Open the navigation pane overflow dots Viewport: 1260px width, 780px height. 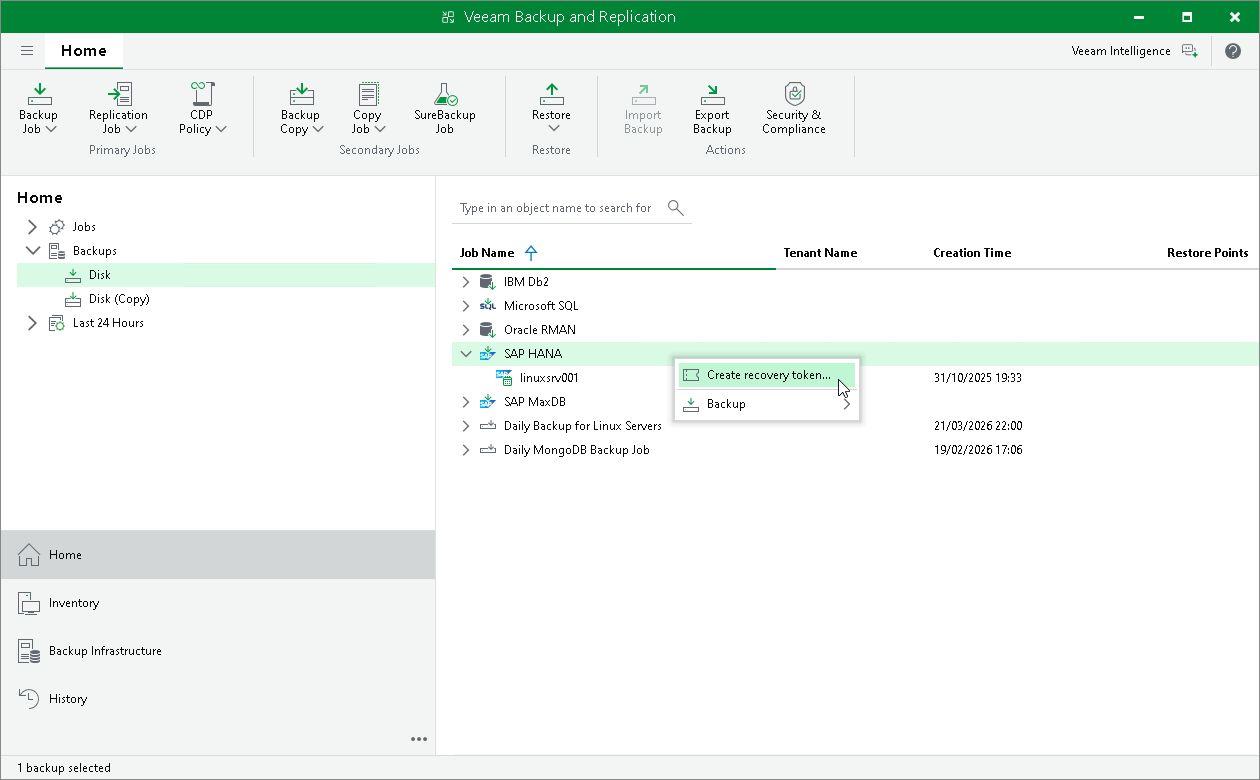(419, 739)
